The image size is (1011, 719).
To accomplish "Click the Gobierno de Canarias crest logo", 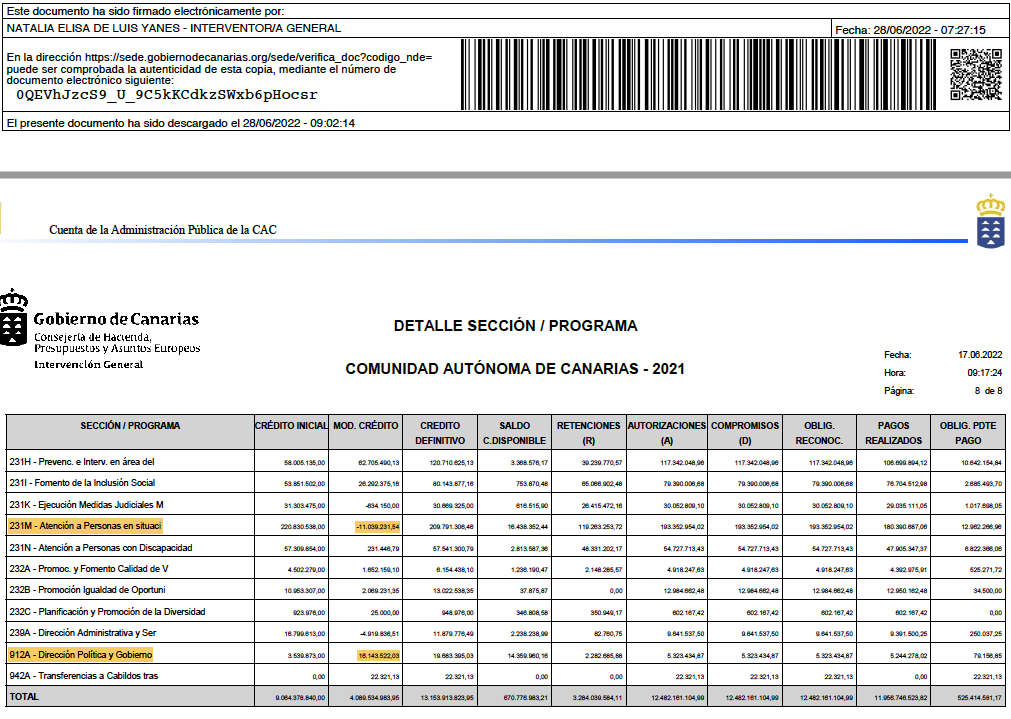I will (14, 318).
